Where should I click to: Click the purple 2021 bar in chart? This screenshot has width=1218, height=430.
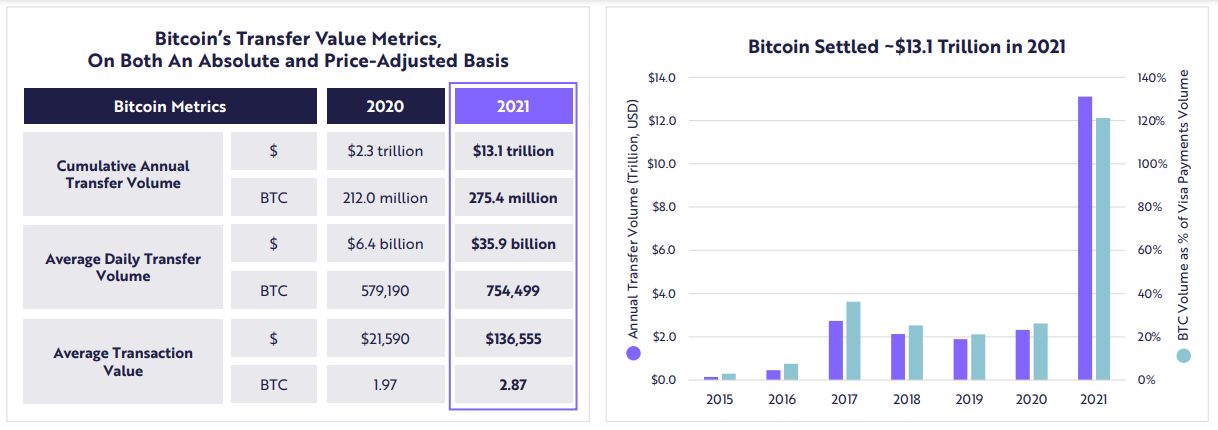coord(1085,238)
